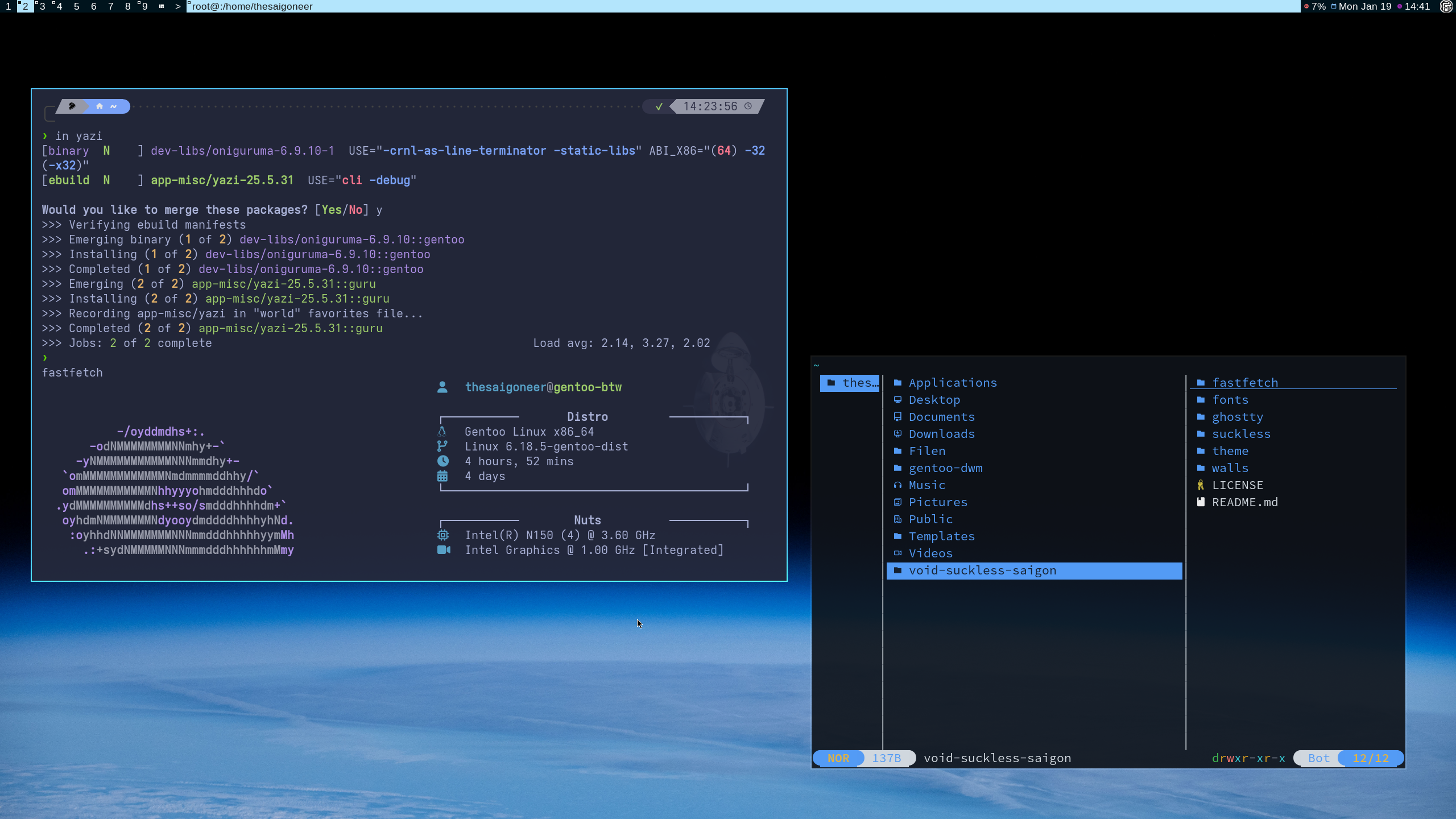Switch to workspace tag 9
The image size is (1456, 819).
[x=144, y=6]
